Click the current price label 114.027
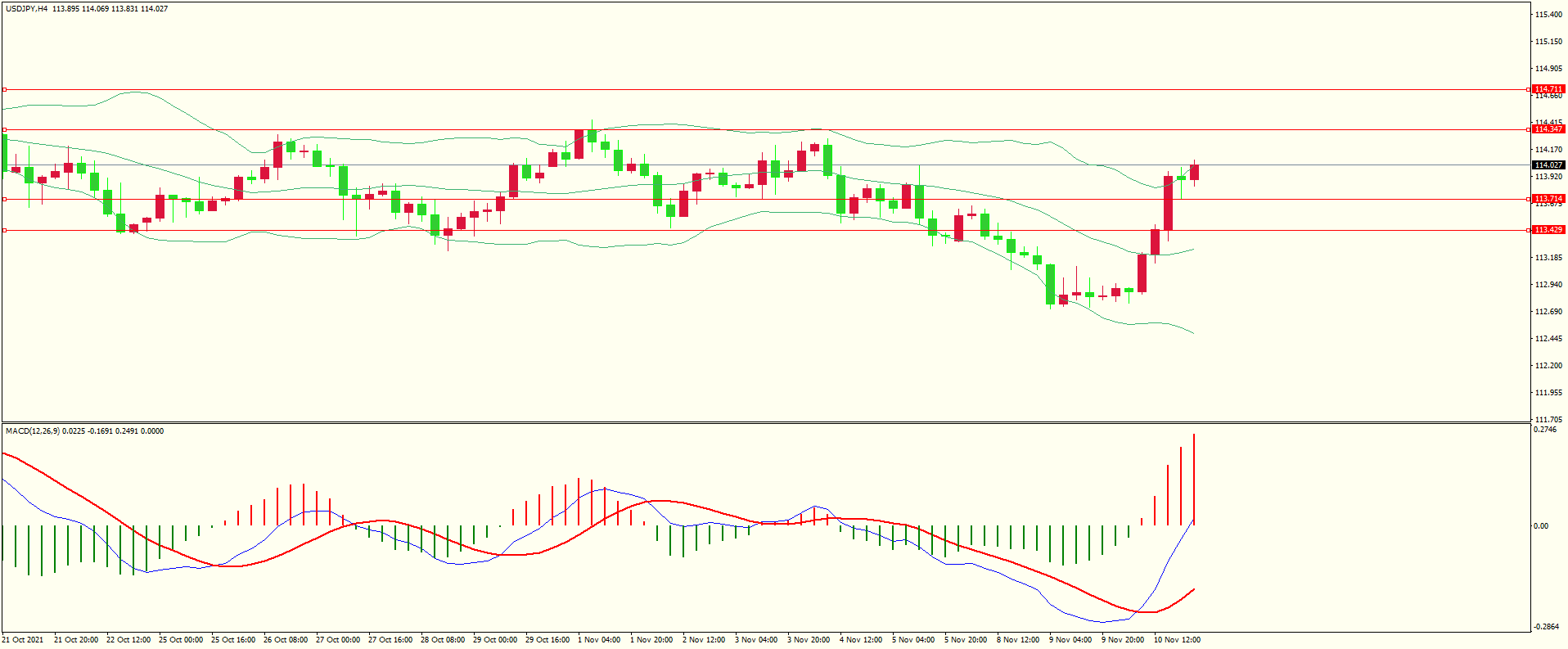 pos(1548,165)
